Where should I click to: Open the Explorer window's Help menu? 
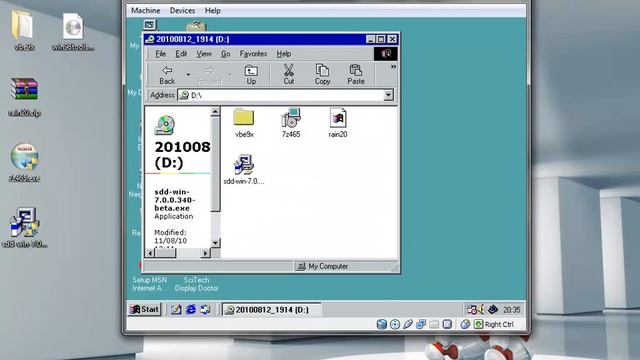pos(284,54)
